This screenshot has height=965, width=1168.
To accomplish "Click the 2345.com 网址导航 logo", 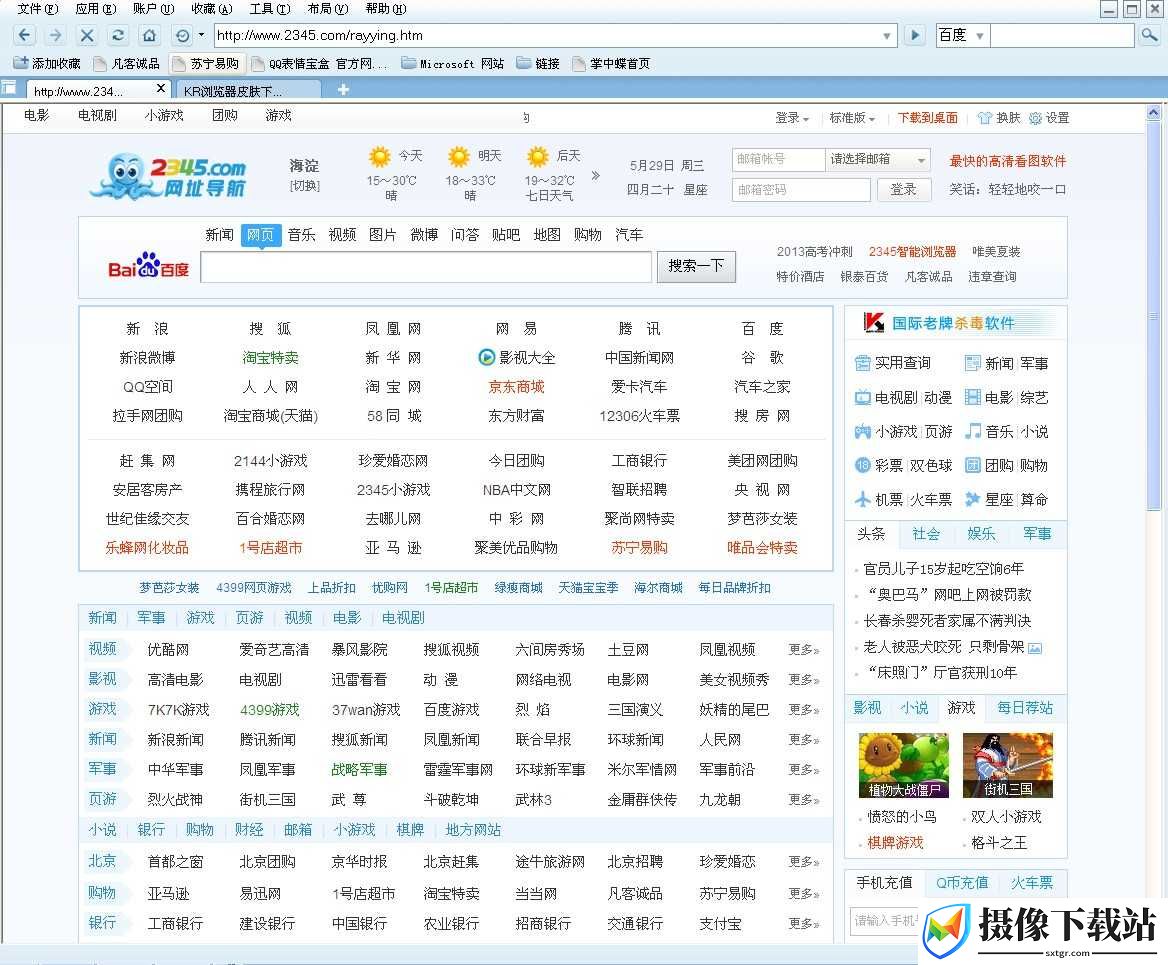I will [x=168, y=177].
